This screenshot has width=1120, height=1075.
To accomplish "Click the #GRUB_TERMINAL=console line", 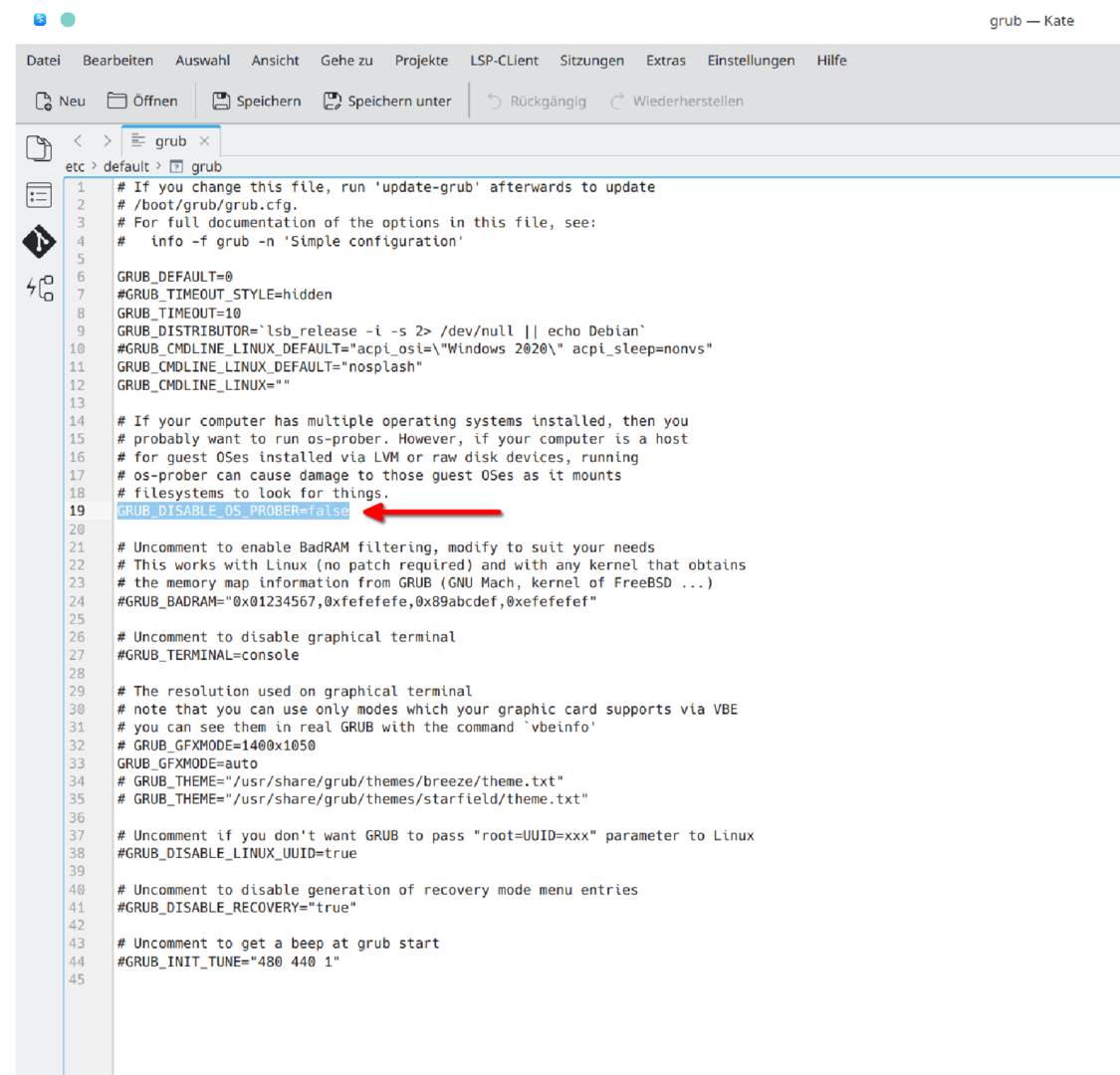I will pos(208,655).
